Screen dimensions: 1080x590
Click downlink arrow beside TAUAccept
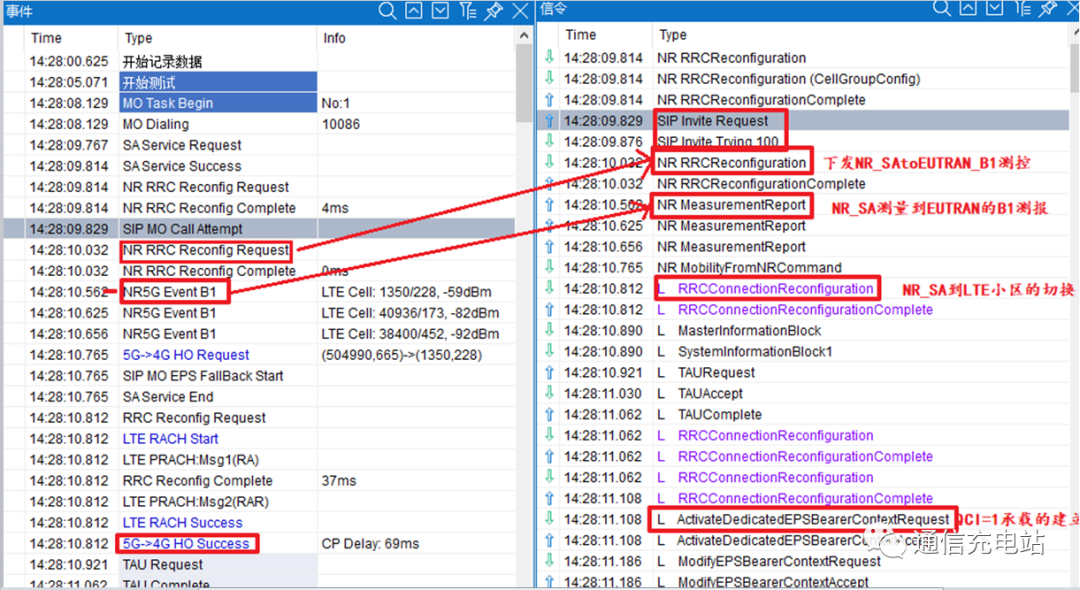click(x=549, y=393)
